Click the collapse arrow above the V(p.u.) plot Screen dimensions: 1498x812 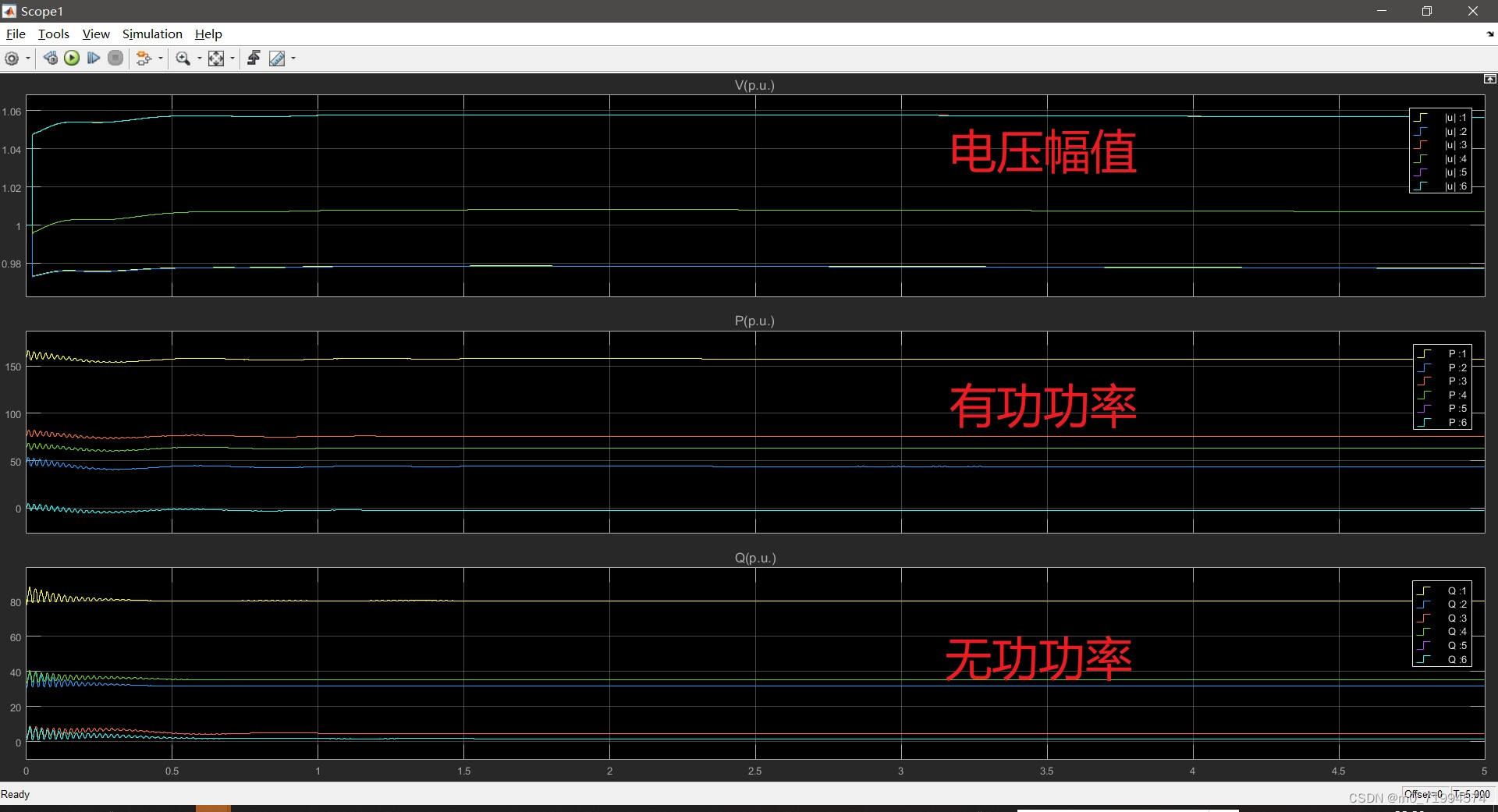(1490, 79)
